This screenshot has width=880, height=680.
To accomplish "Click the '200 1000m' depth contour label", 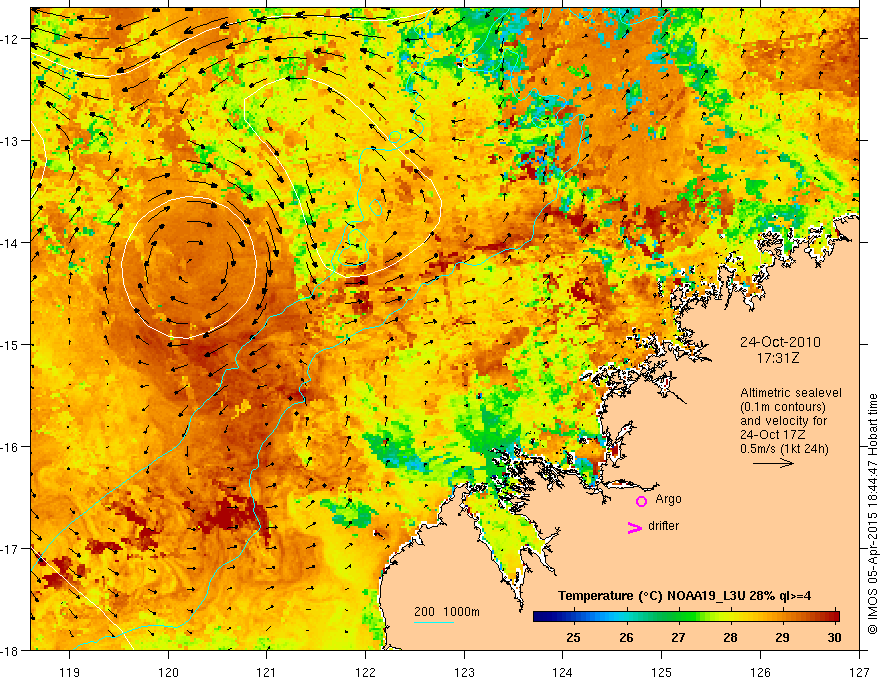I will [447, 612].
